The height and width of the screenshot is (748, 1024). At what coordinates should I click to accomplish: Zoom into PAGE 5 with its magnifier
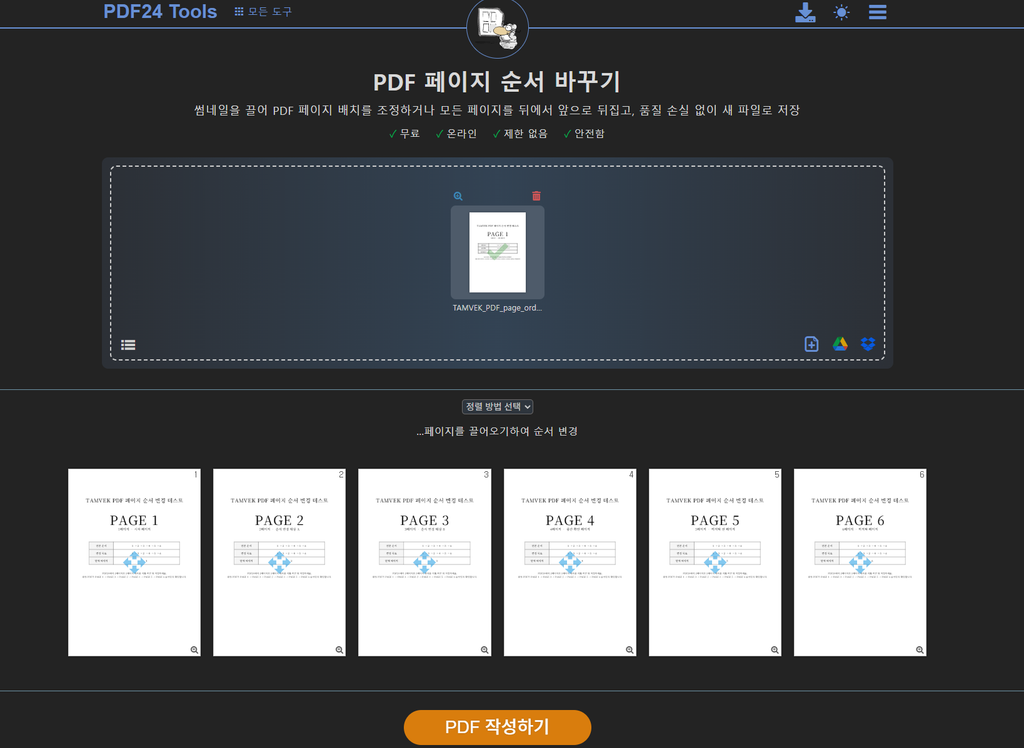point(775,650)
